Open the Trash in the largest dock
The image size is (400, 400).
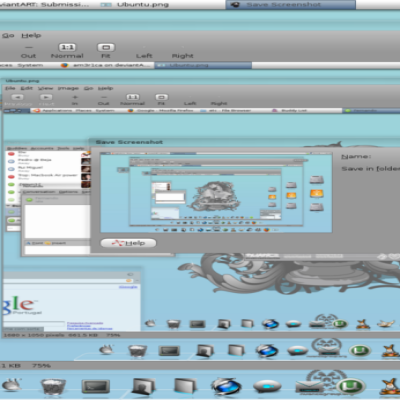pyautogui.click(x=53, y=386)
